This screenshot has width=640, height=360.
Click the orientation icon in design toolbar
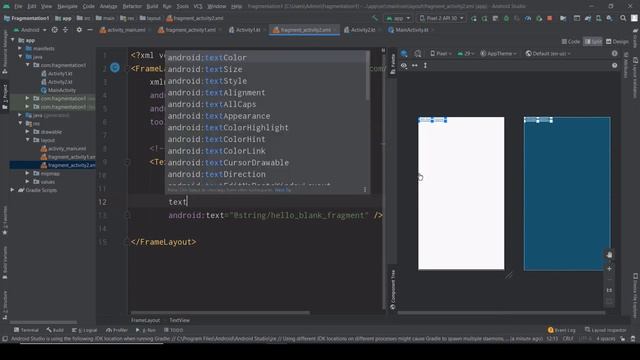[418, 53]
